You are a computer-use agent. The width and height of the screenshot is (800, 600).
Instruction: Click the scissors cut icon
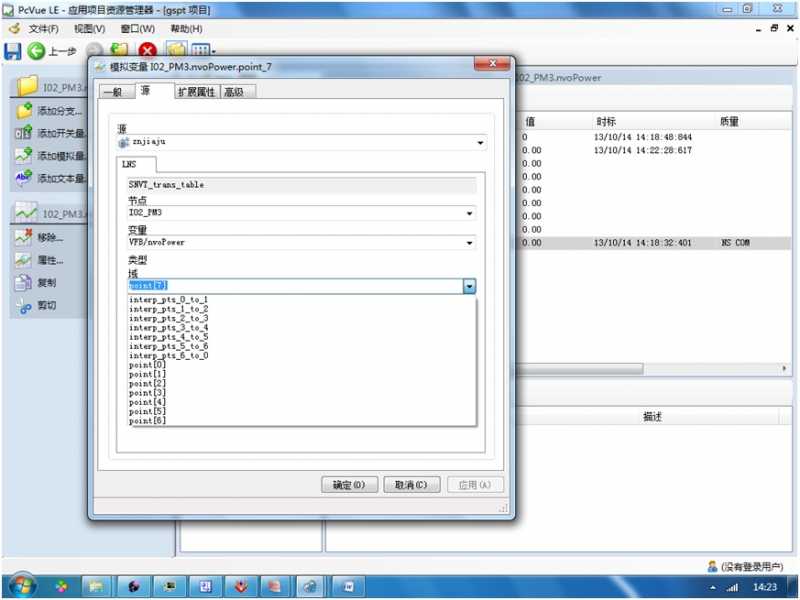pos(23,305)
